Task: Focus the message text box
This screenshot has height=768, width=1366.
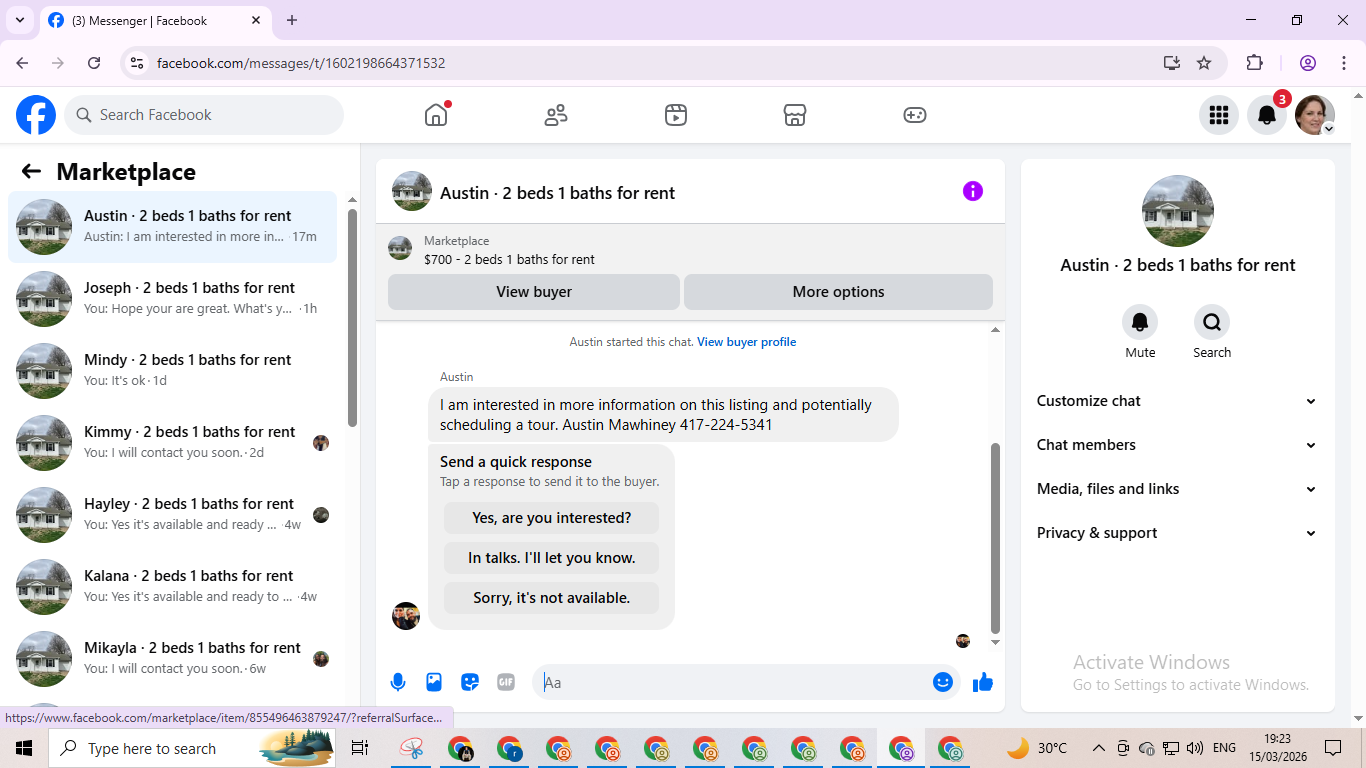Action: (734, 682)
